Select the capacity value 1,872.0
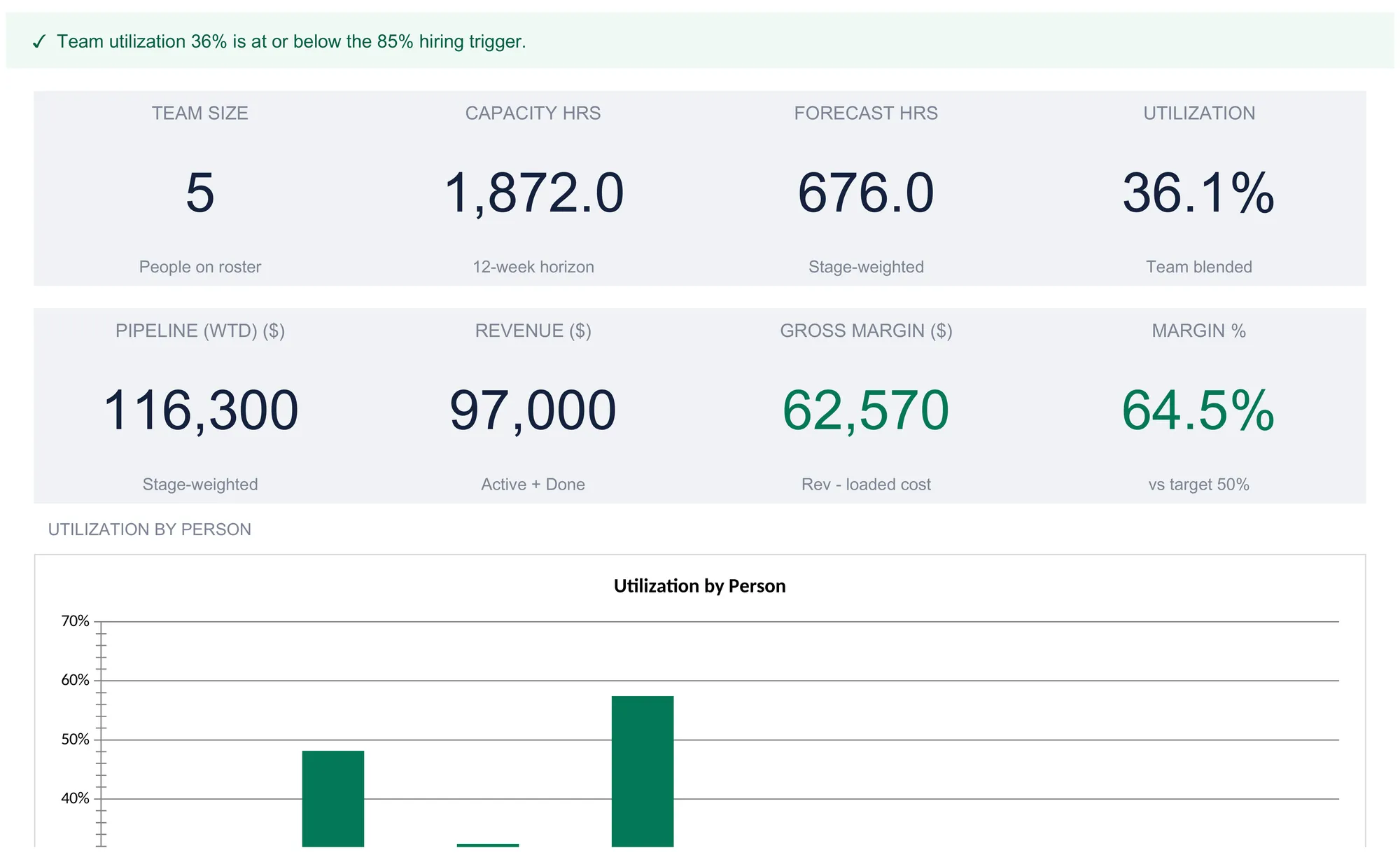 (533, 193)
